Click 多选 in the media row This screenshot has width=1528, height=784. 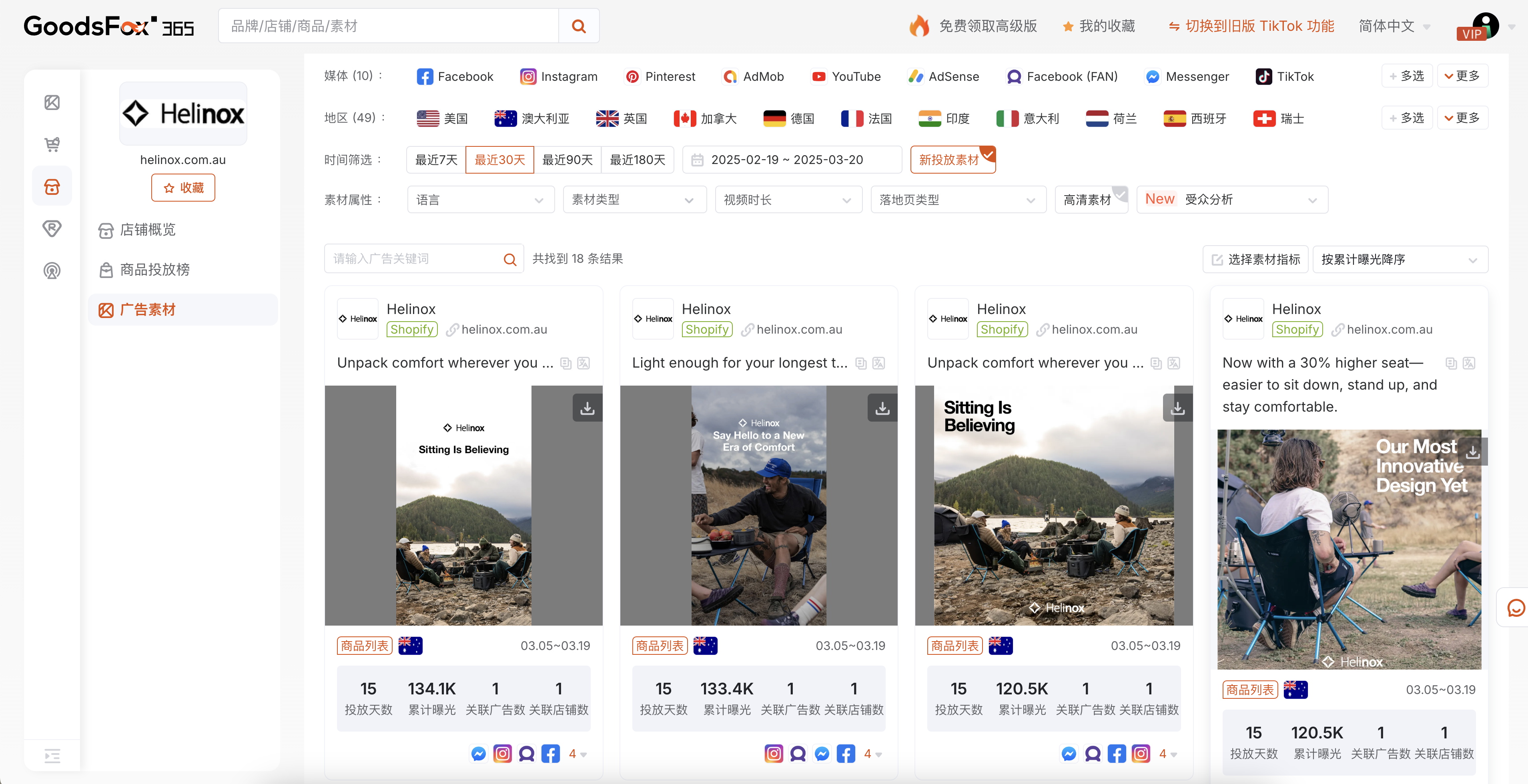pyautogui.click(x=1406, y=76)
